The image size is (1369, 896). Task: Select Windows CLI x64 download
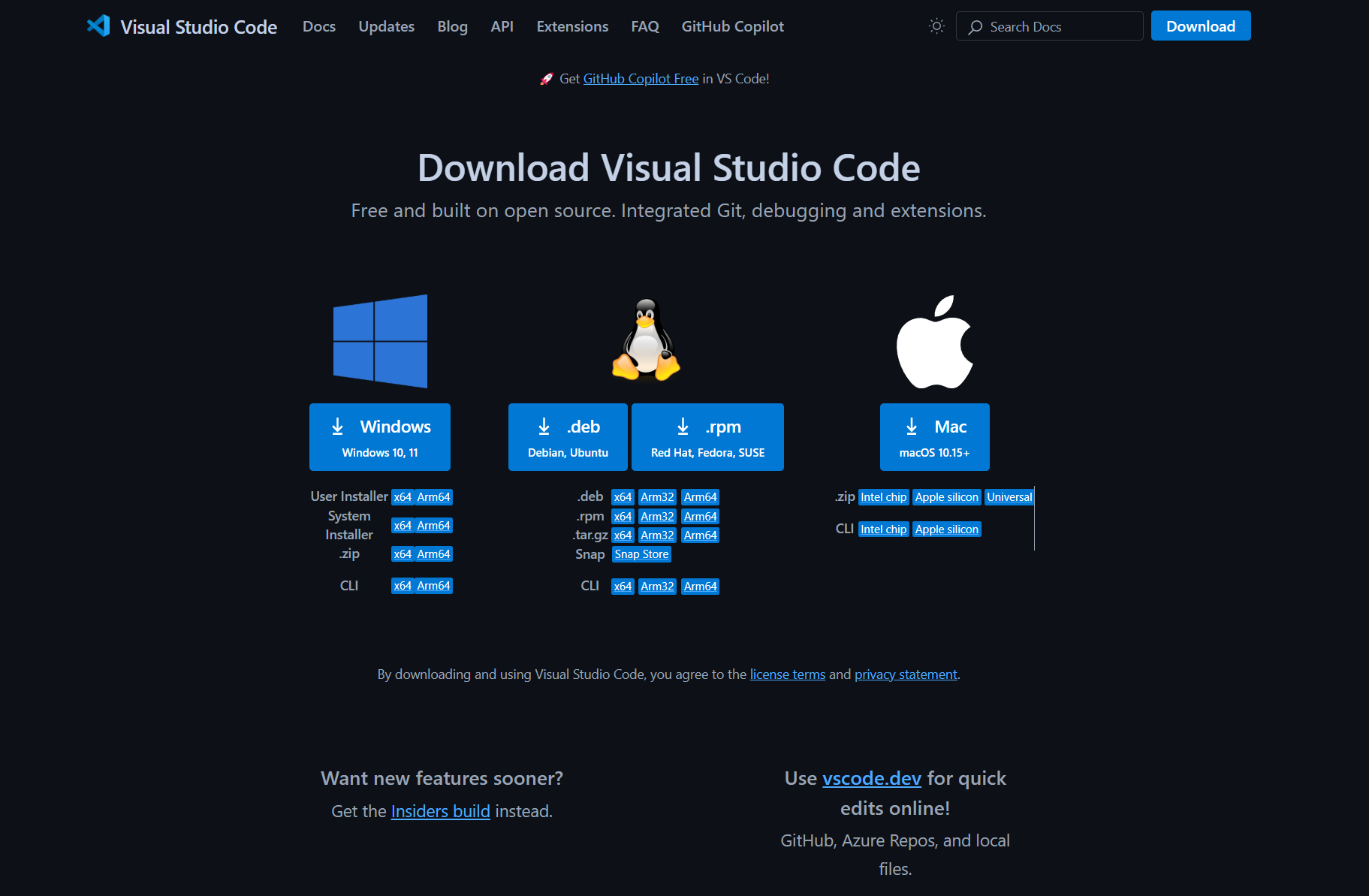click(x=403, y=586)
